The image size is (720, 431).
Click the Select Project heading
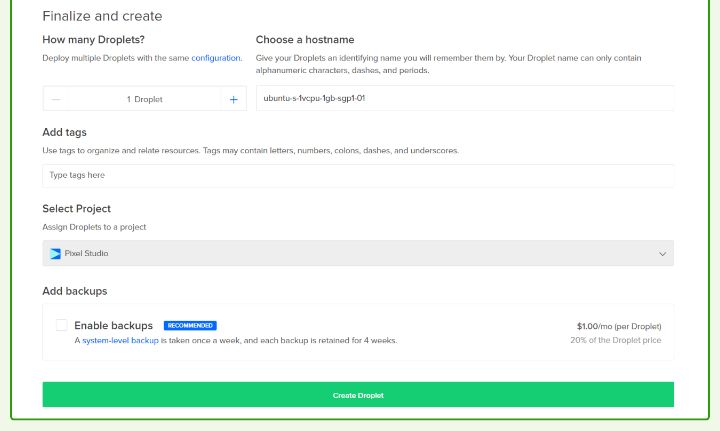76,209
